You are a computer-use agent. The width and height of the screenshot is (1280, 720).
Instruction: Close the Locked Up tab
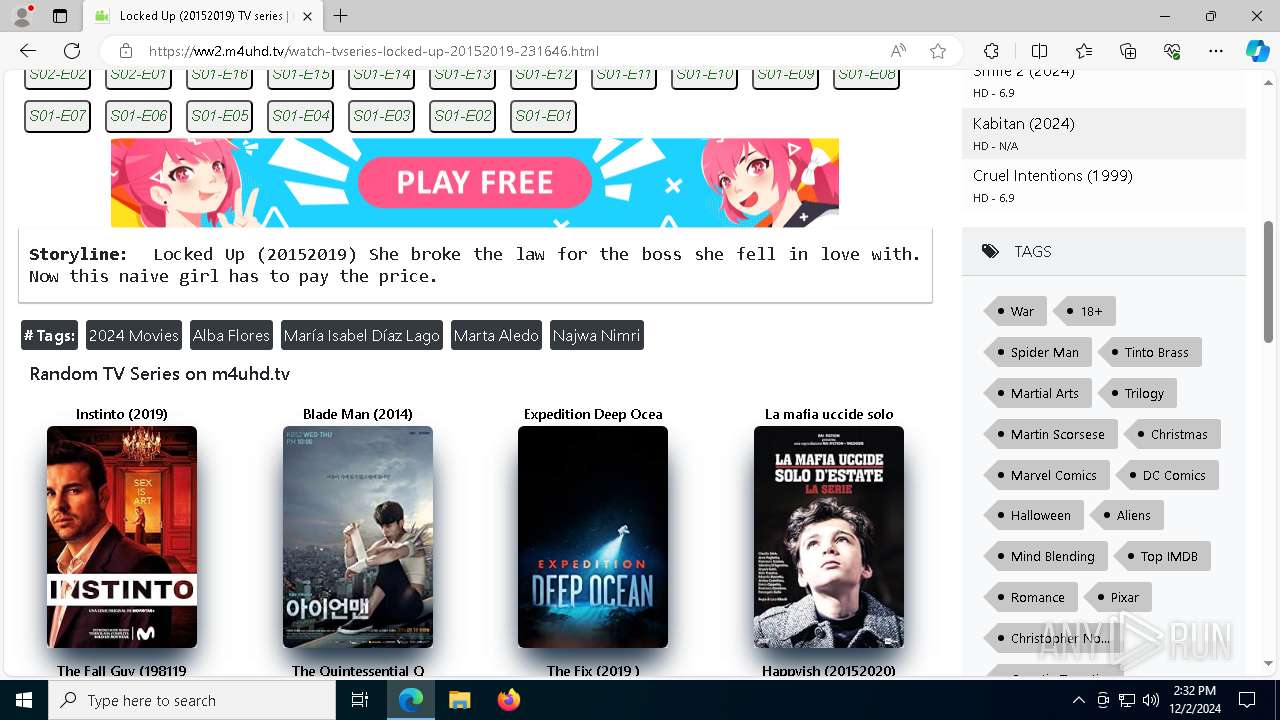308,16
